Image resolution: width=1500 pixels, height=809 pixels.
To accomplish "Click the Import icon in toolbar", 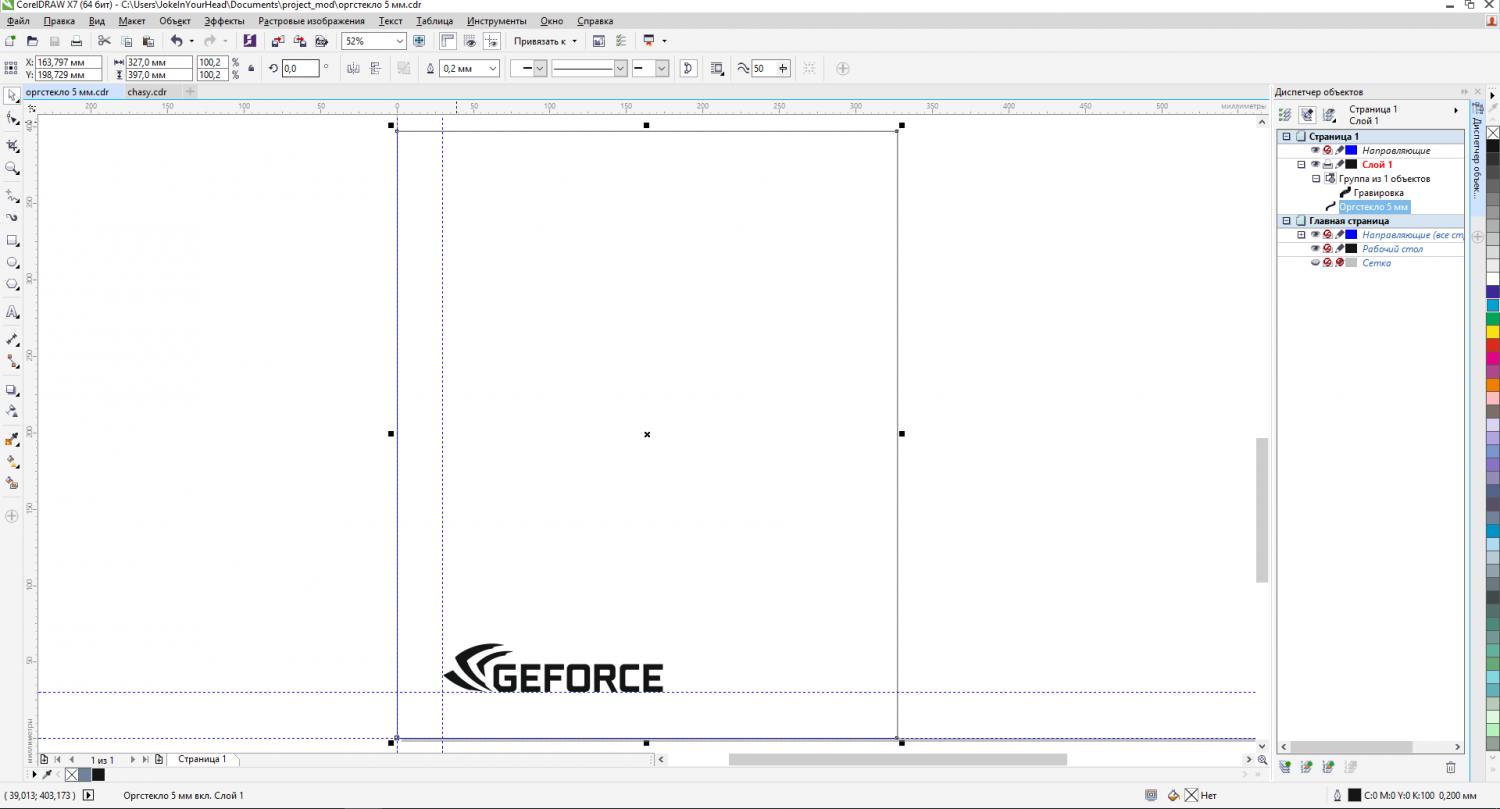I will coord(277,41).
